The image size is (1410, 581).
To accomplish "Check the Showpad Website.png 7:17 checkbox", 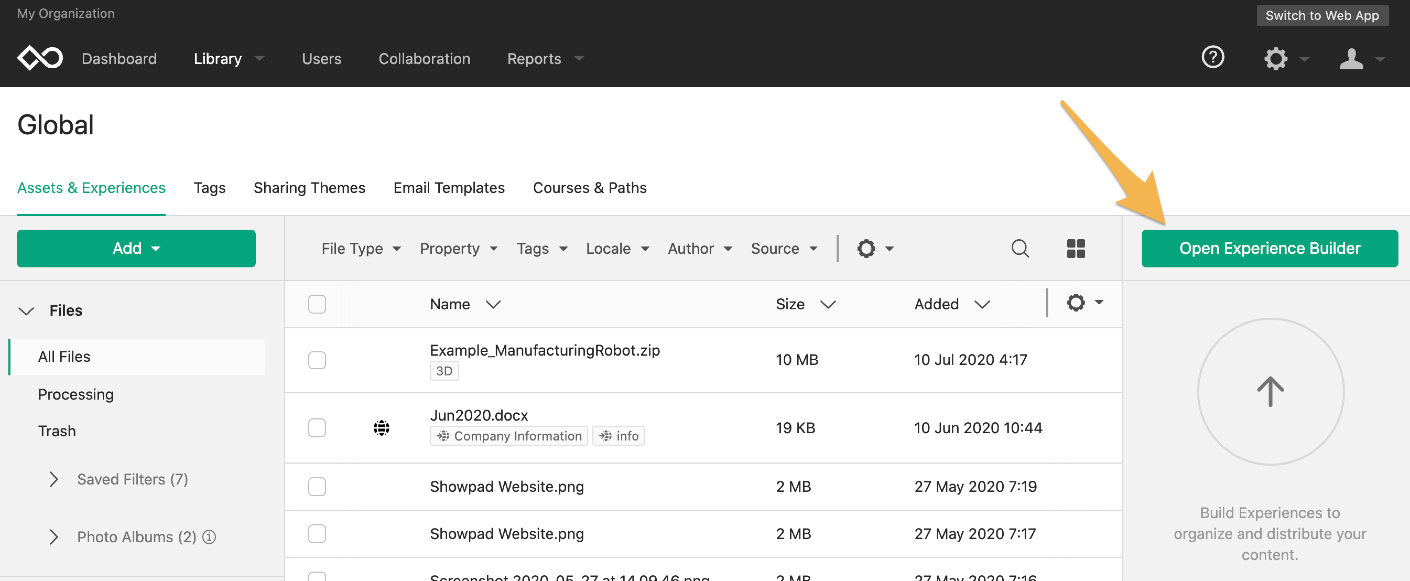I will click(x=317, y=534).
